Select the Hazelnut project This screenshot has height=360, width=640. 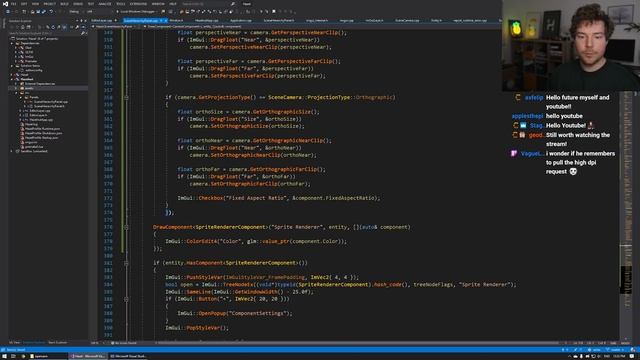click(27, 79)
